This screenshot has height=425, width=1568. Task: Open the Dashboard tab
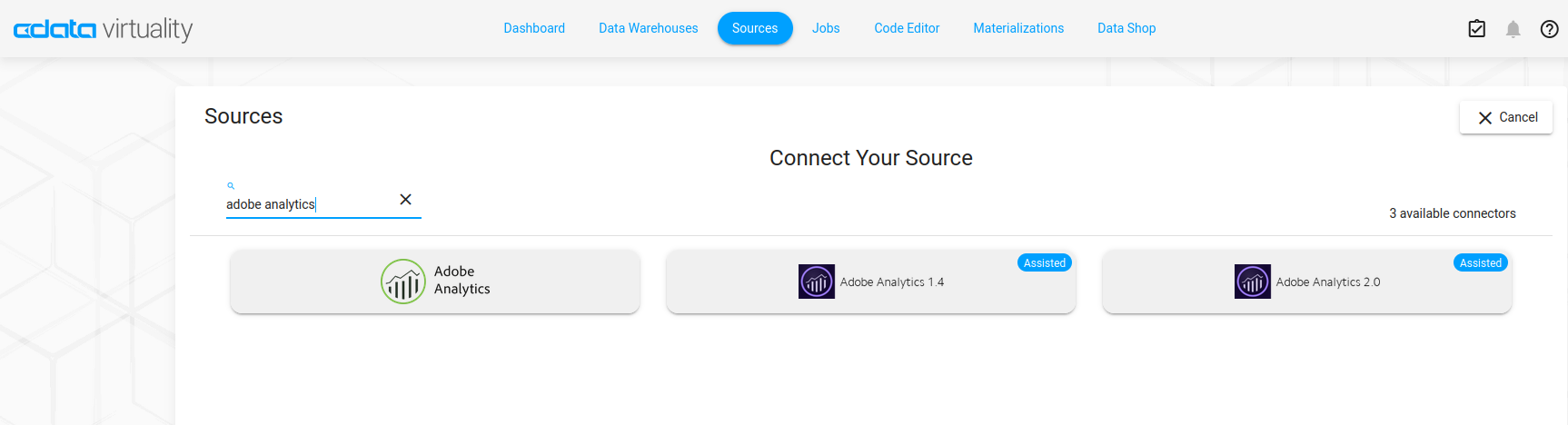point(534,28)
